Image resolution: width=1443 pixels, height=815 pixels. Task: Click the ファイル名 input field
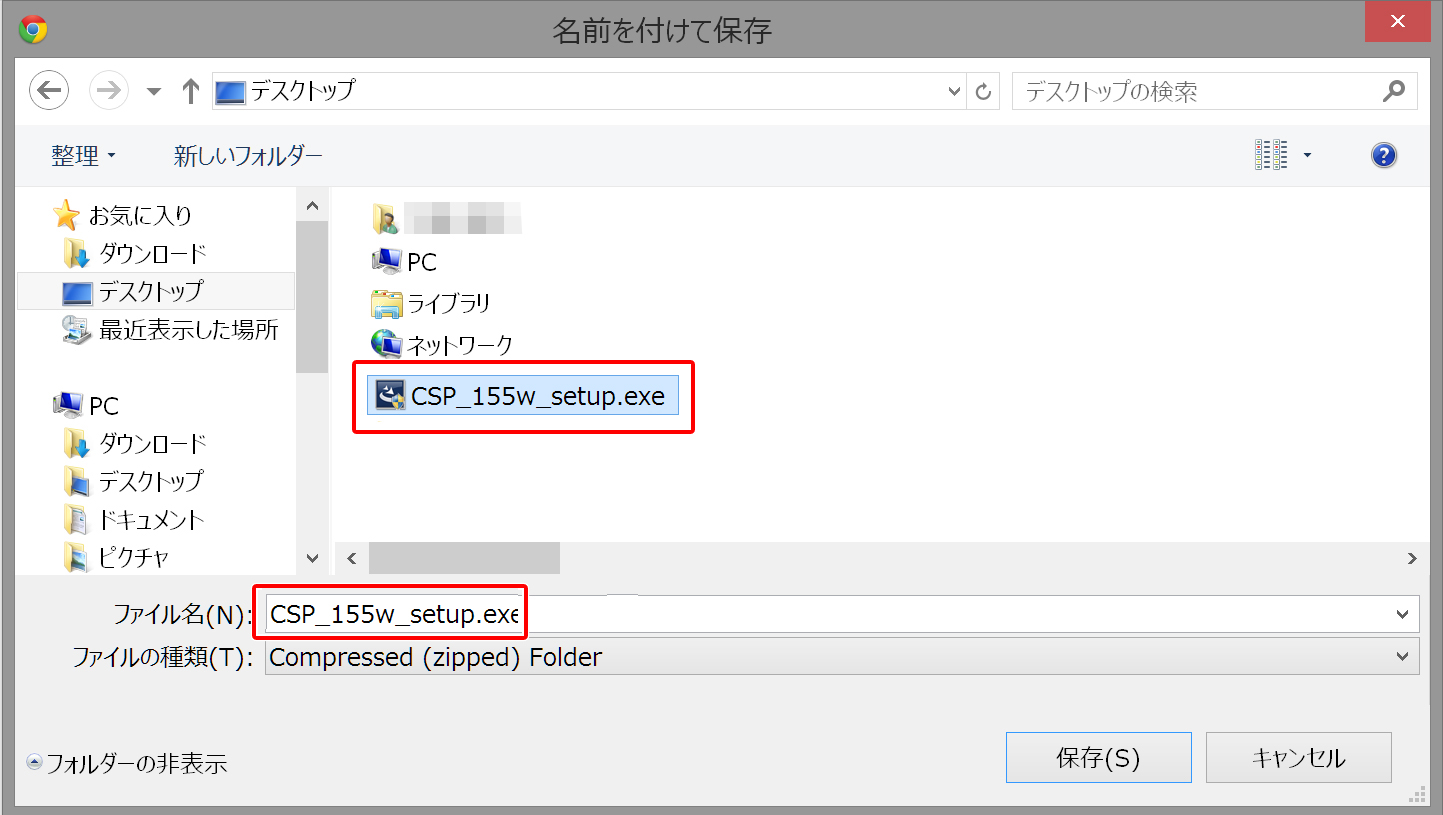coord(842,614)
